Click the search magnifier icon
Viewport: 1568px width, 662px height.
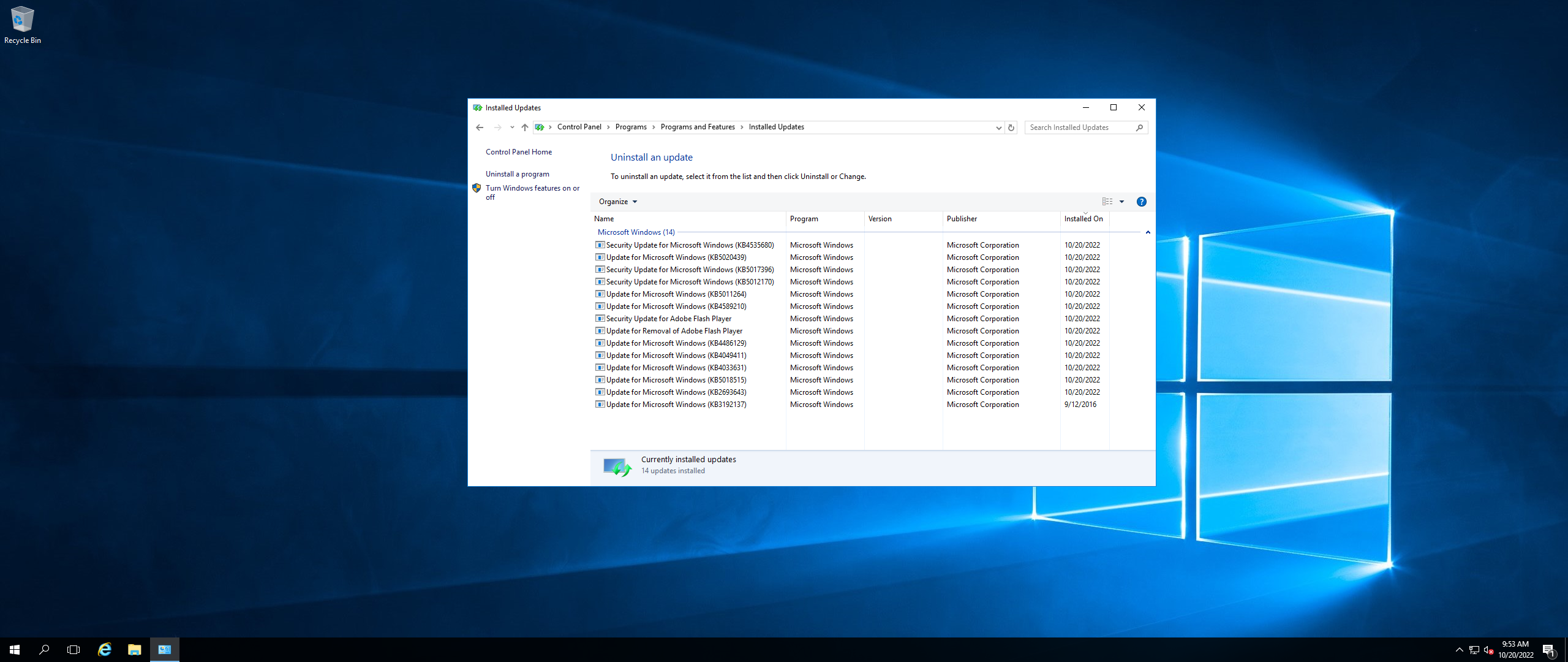1139,127
